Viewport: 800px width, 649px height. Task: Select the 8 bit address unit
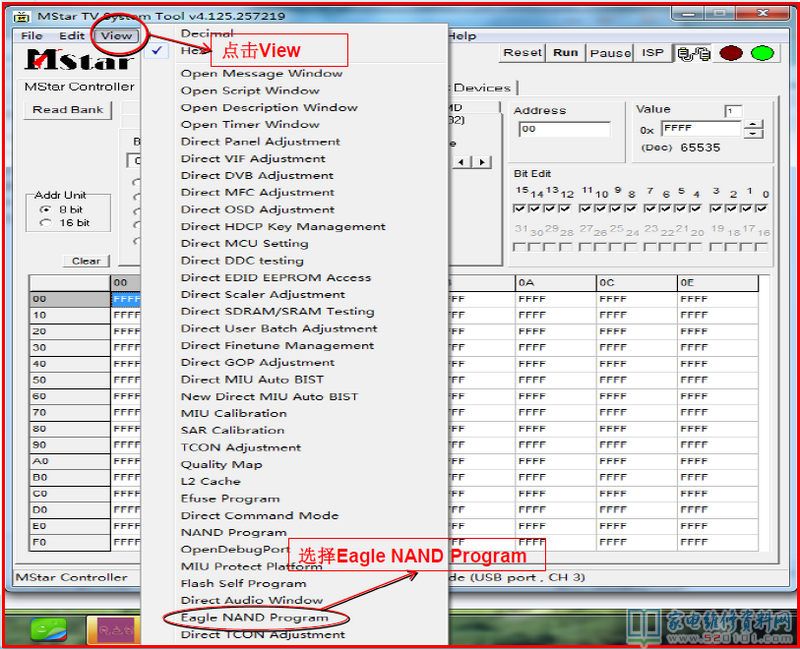point(45,210)
